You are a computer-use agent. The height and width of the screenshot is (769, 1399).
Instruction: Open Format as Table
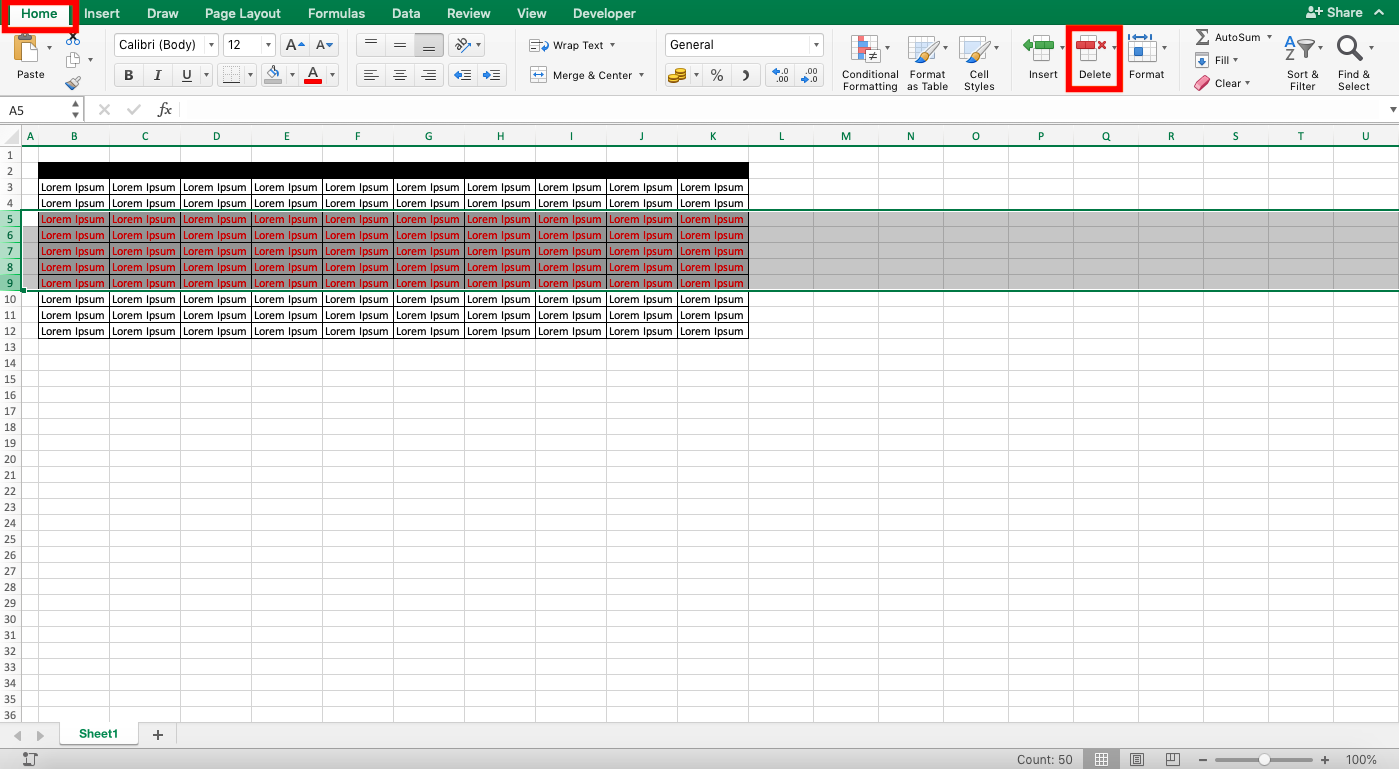coord(927,63)
